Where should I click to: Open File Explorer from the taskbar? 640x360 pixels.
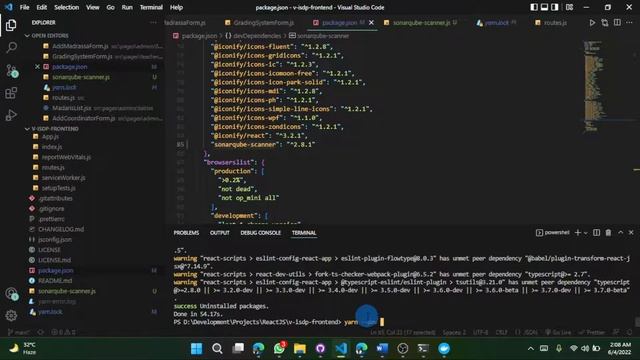(300, 348)
